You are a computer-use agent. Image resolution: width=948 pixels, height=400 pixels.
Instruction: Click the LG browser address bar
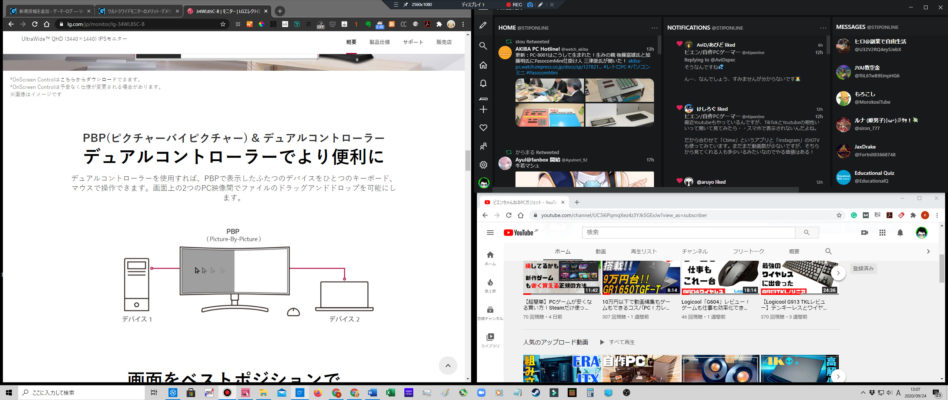click(x=143, y=24)
